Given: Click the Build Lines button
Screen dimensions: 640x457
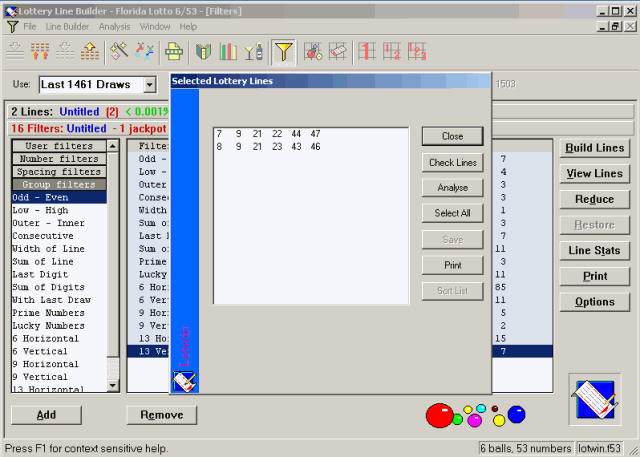Looking at the screenshot, I should tap(595, 148).
